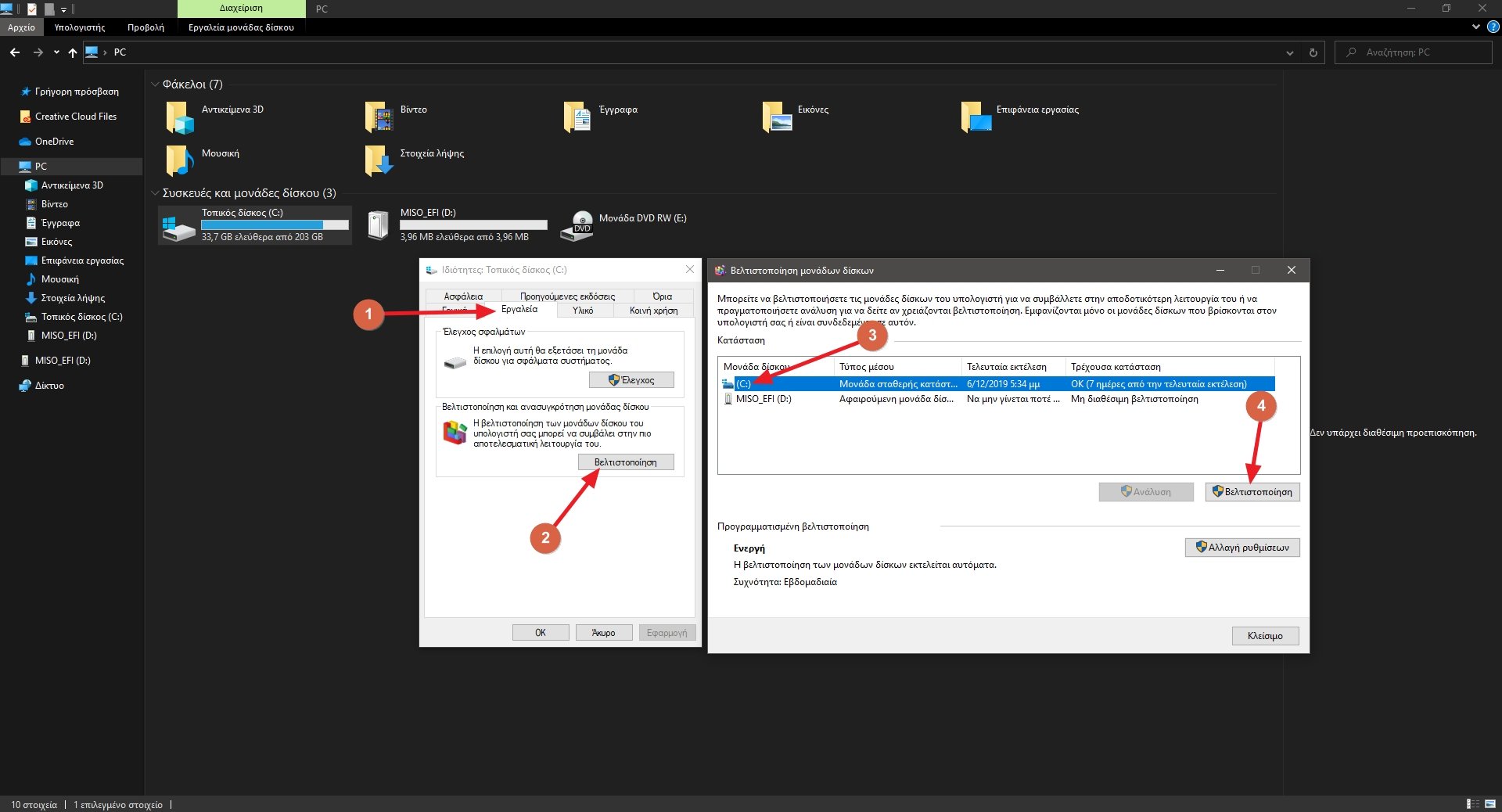Open the address bar history dropdown
This screenshot has height=812, width=1502.
click(1289, 52)
